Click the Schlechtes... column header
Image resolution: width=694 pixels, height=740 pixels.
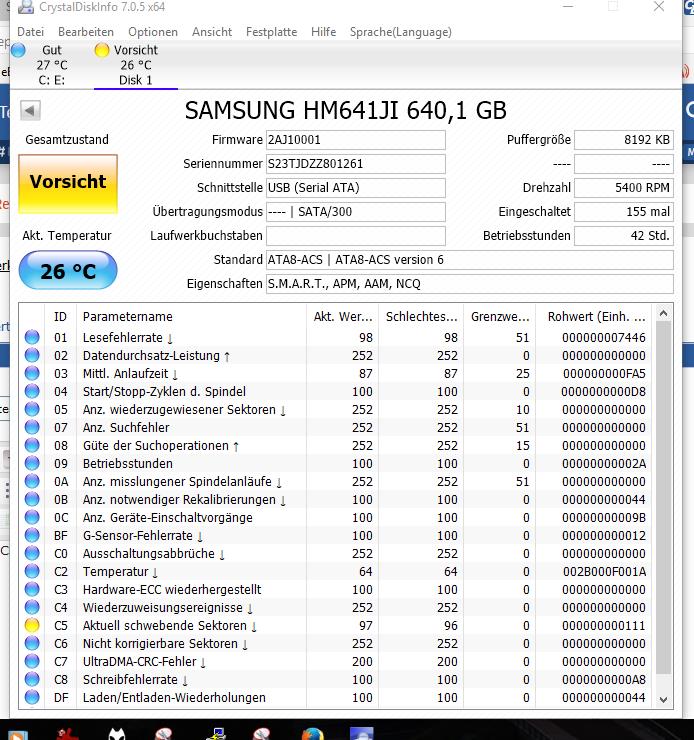point(421,317)
